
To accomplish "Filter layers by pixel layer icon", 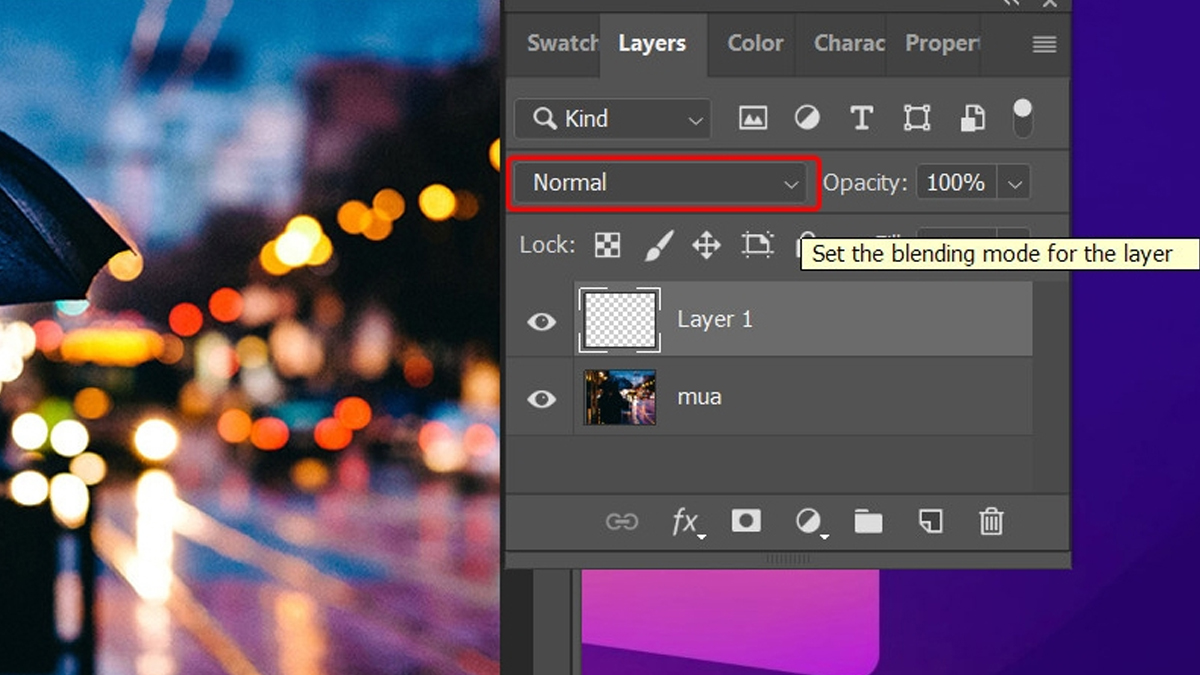I will [x=752, y=119].
